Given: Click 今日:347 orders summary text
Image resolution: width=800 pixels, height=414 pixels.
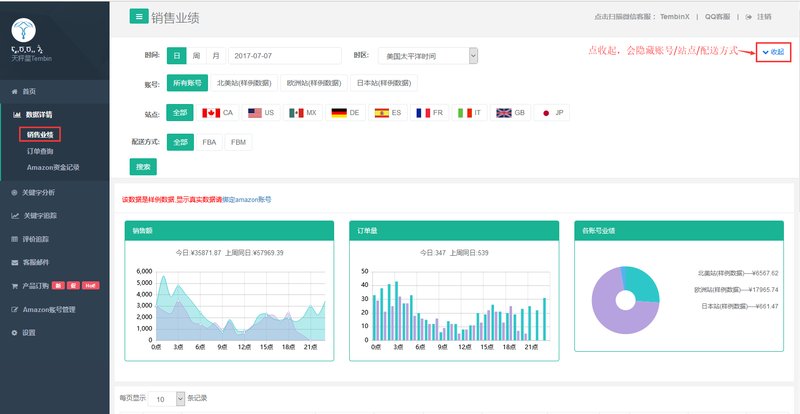Looking at the screenshot, I should [433, 253].
